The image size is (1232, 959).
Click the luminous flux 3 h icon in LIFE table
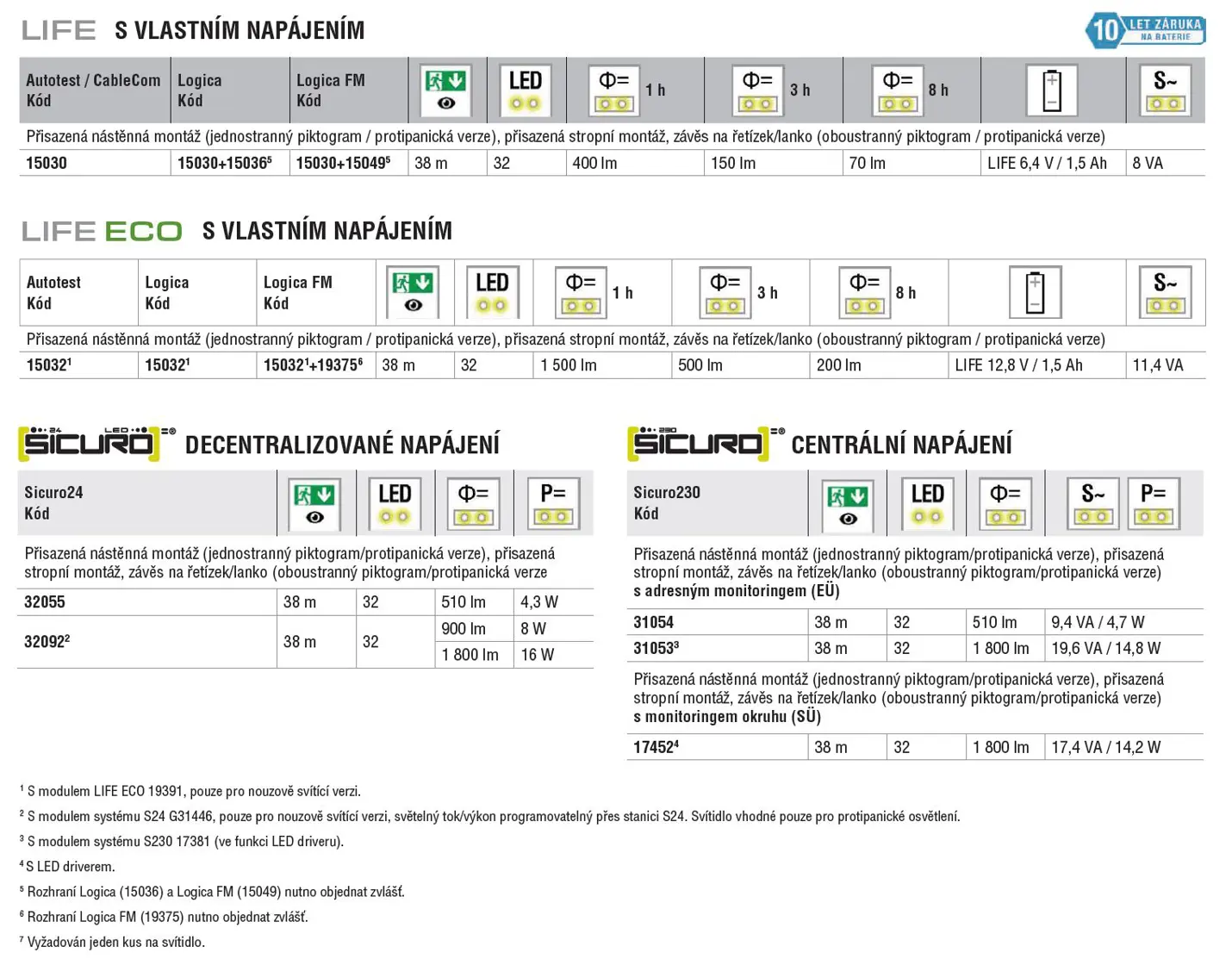pos(758,90)
